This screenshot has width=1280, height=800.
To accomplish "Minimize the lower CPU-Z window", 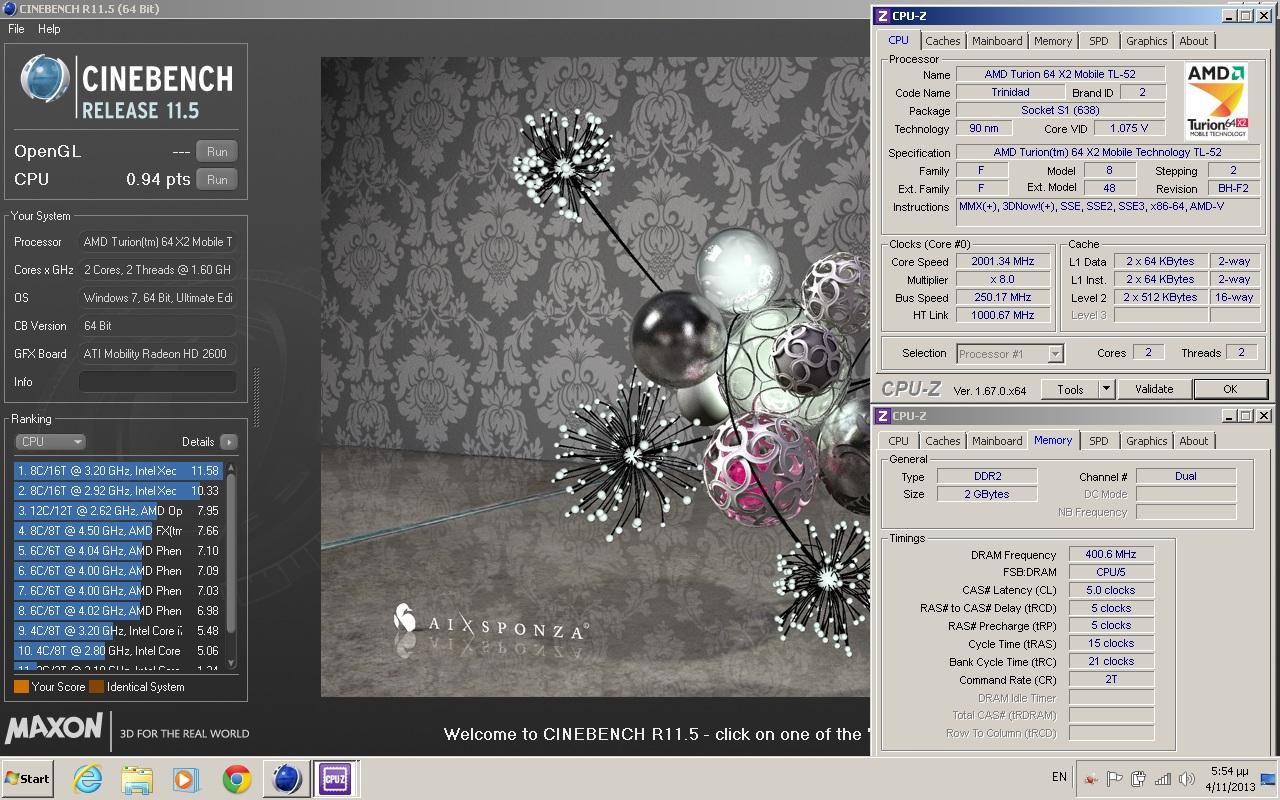I will tap(1229, 415).
